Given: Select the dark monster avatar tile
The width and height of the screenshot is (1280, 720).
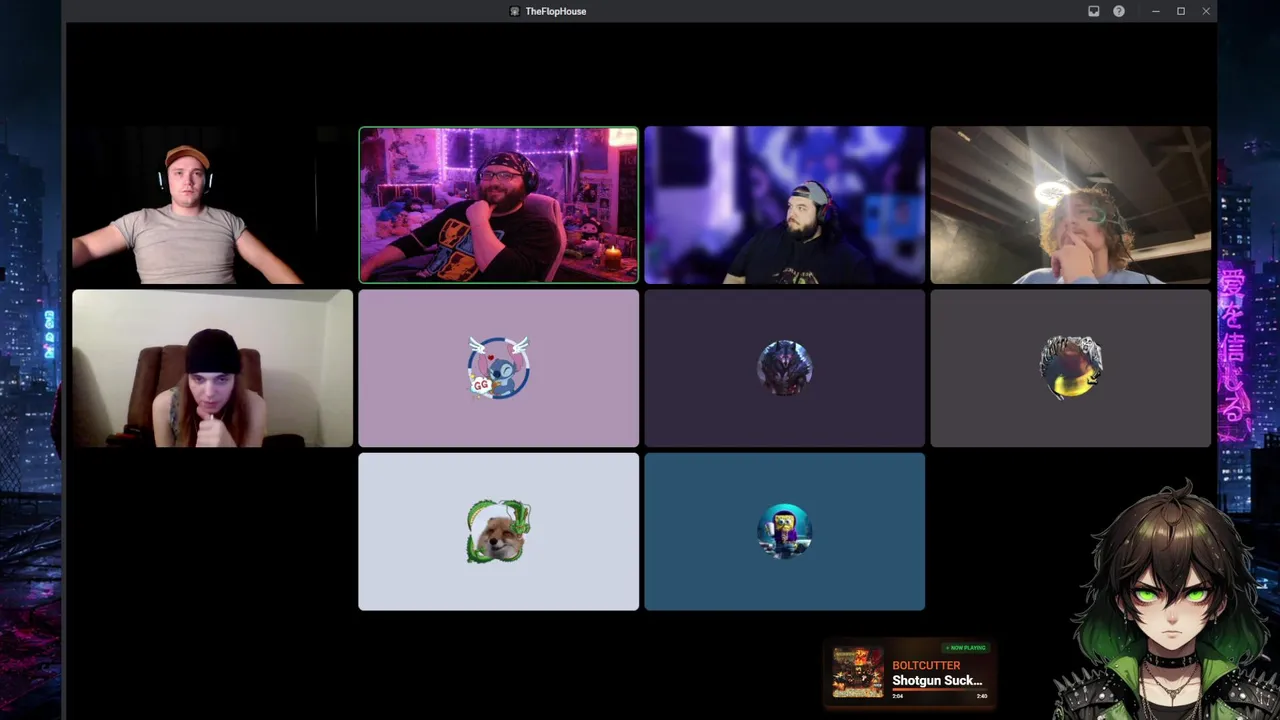Looking at the screenshot, I should 784,368.
